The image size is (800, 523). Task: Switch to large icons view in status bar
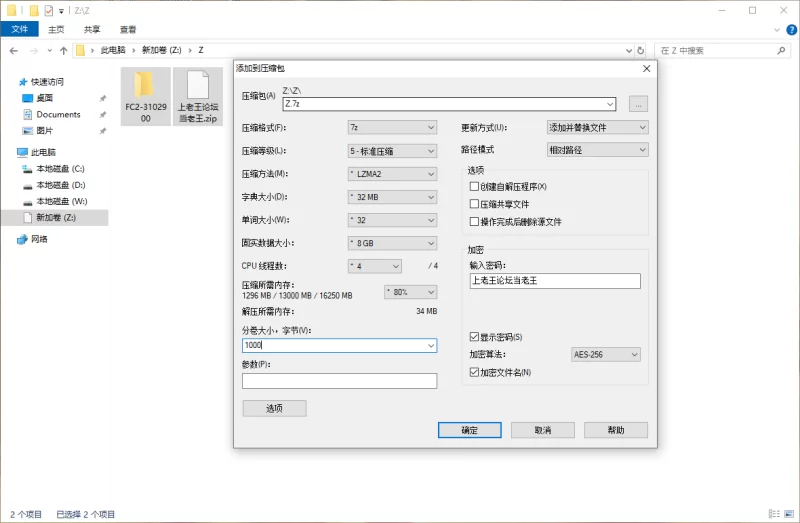[x=790, y=514]
